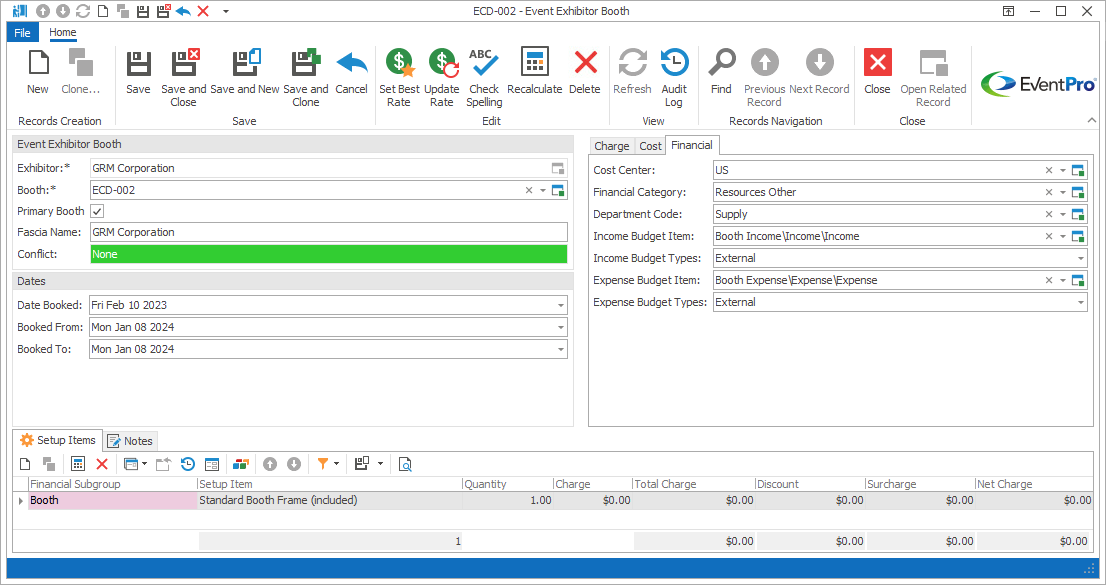This screenshot has height=585, width=1106.
Task: Click the Quantity column header
Action: tap(508, 484)
